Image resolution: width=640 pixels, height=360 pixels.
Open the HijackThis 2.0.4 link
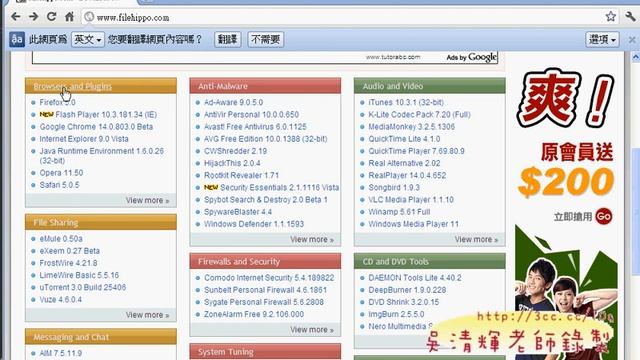tap(232, 163)
